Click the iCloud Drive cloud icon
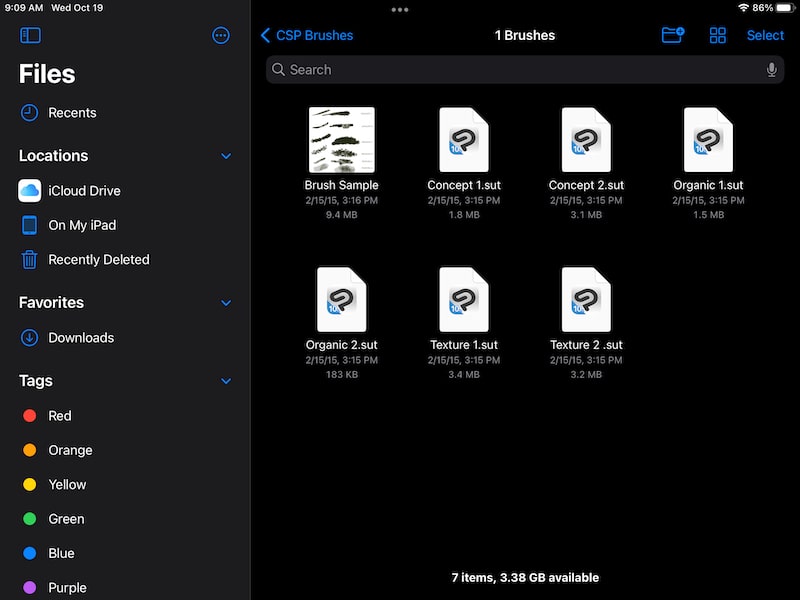 click(x=30, y=191)
